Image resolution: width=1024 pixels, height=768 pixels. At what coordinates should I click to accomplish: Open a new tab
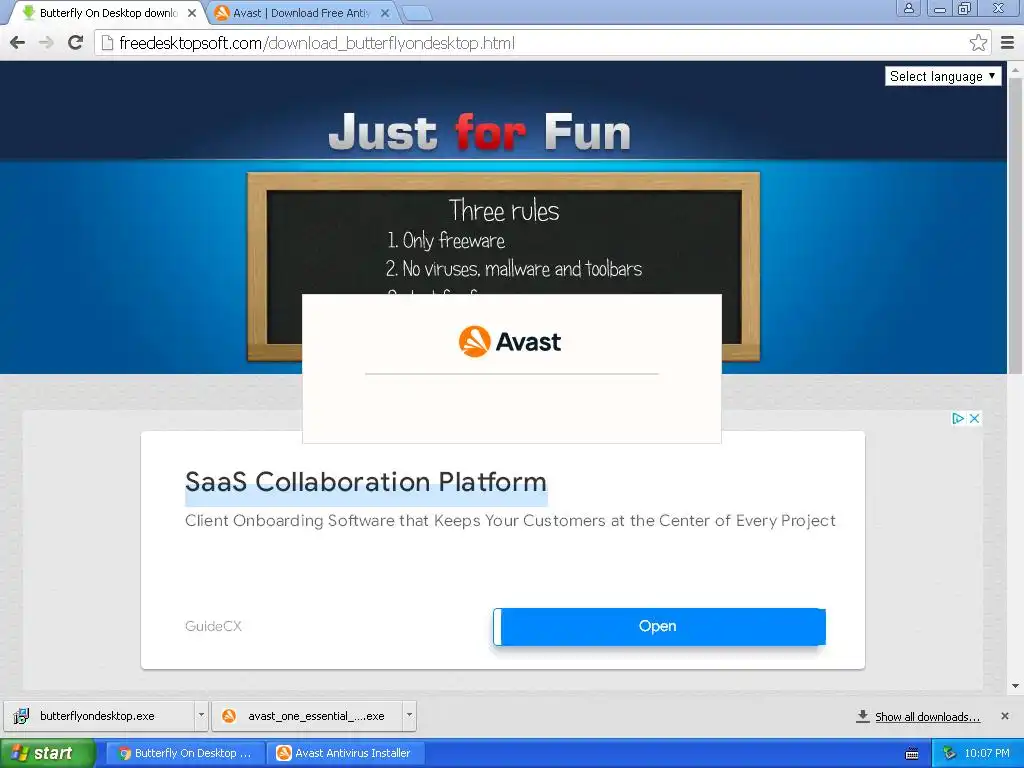coord(416,13)
